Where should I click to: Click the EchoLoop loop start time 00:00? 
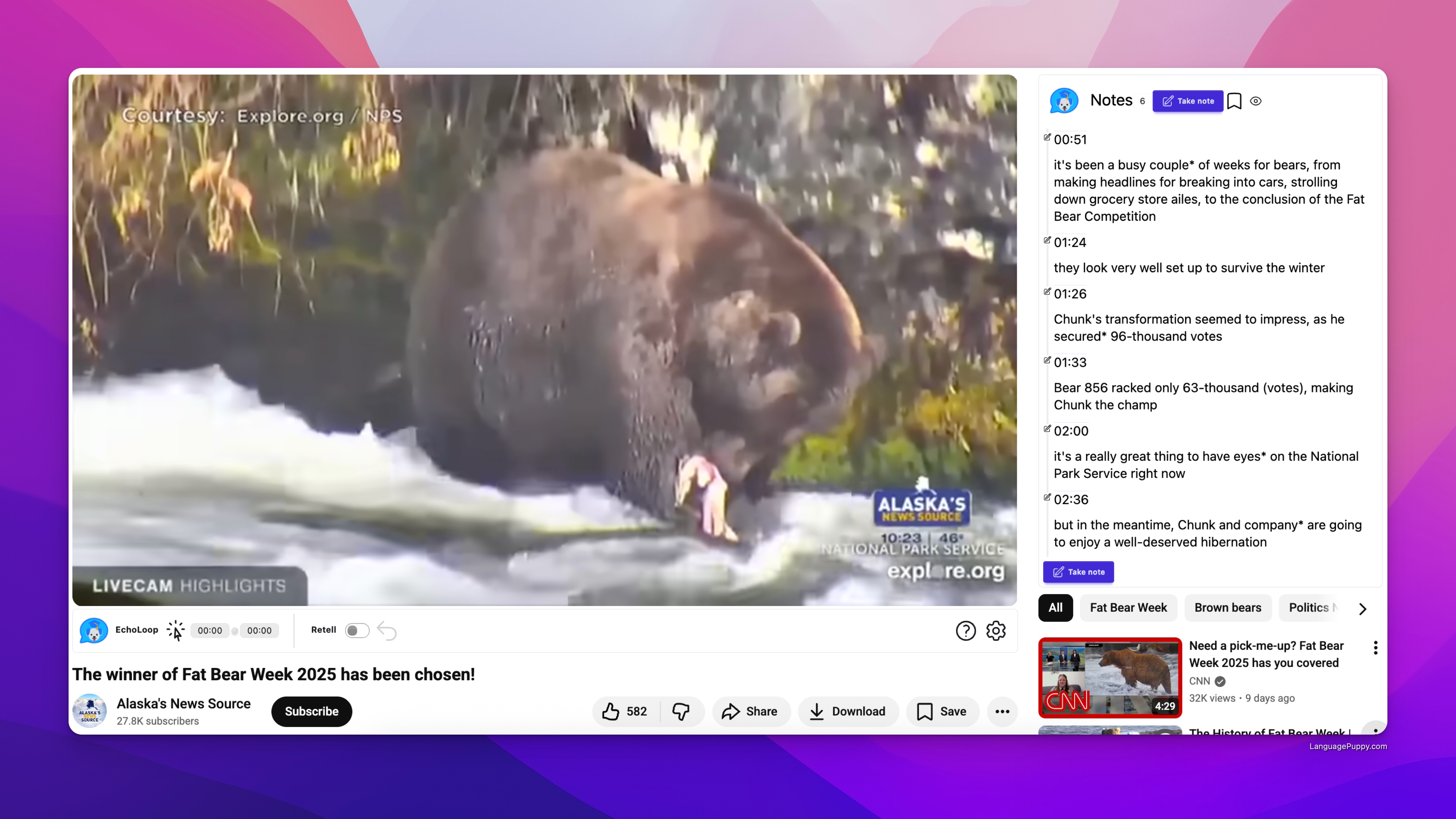coord(210,630)
